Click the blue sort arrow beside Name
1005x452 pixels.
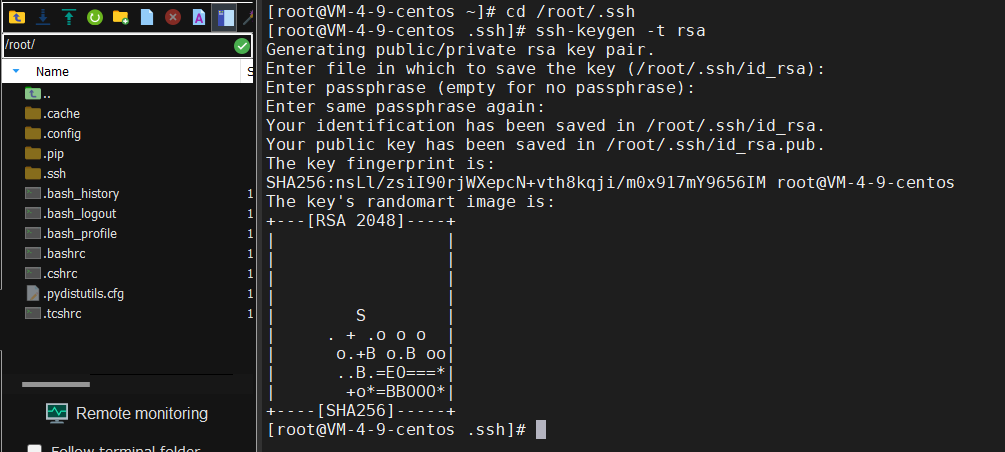coord(16,71)
